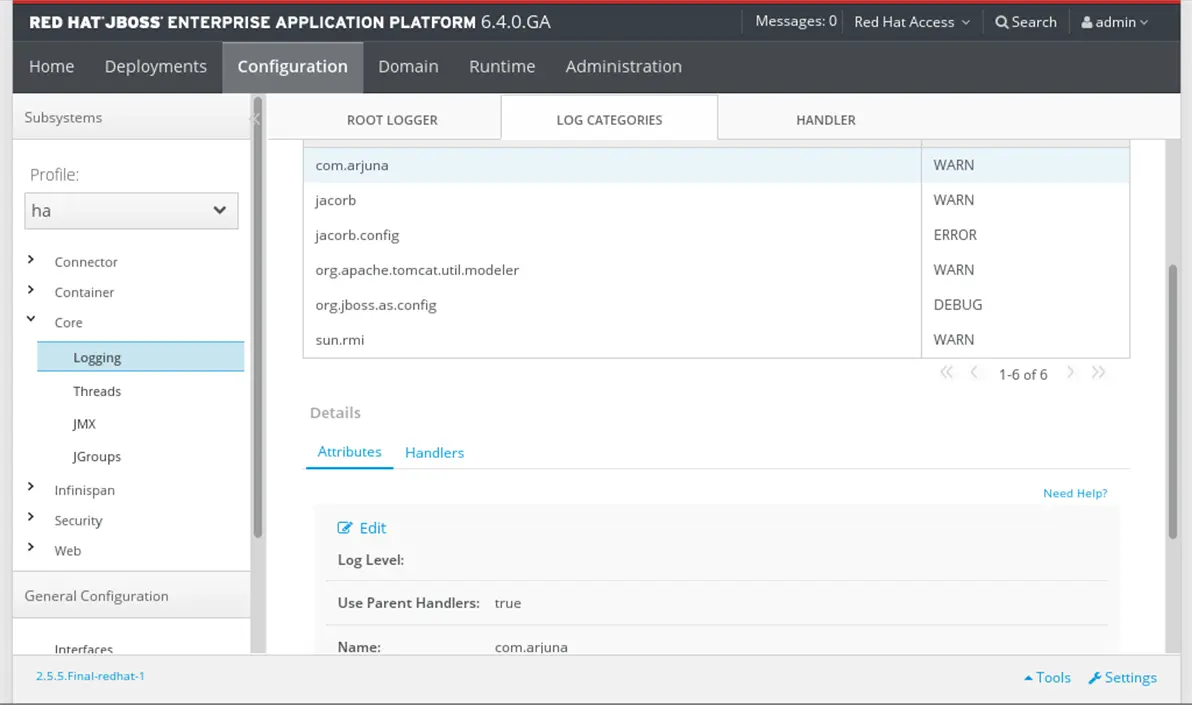Select the Configuration tab
This screenshot has height=705, width=1192.
pyautogui.click(x=292, y=67)
